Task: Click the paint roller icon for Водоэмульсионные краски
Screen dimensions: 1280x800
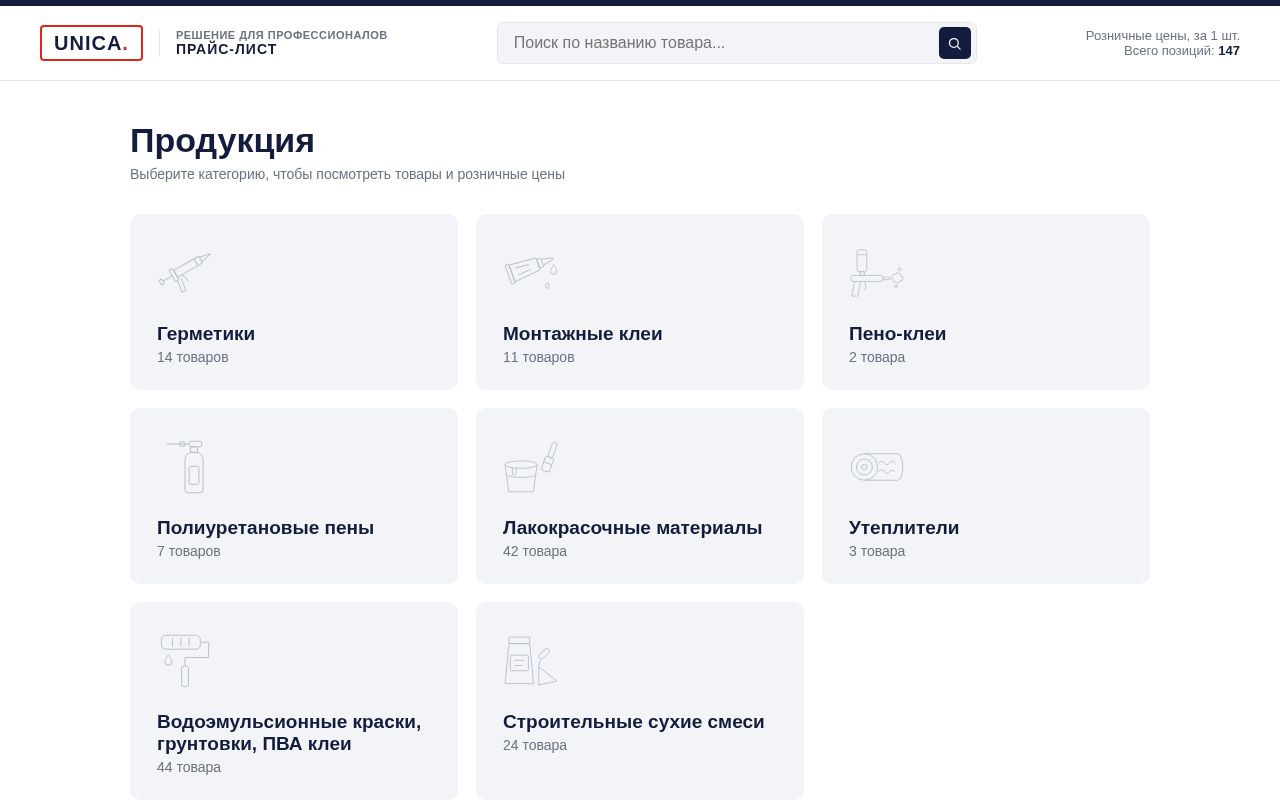Action: (185, 659)
